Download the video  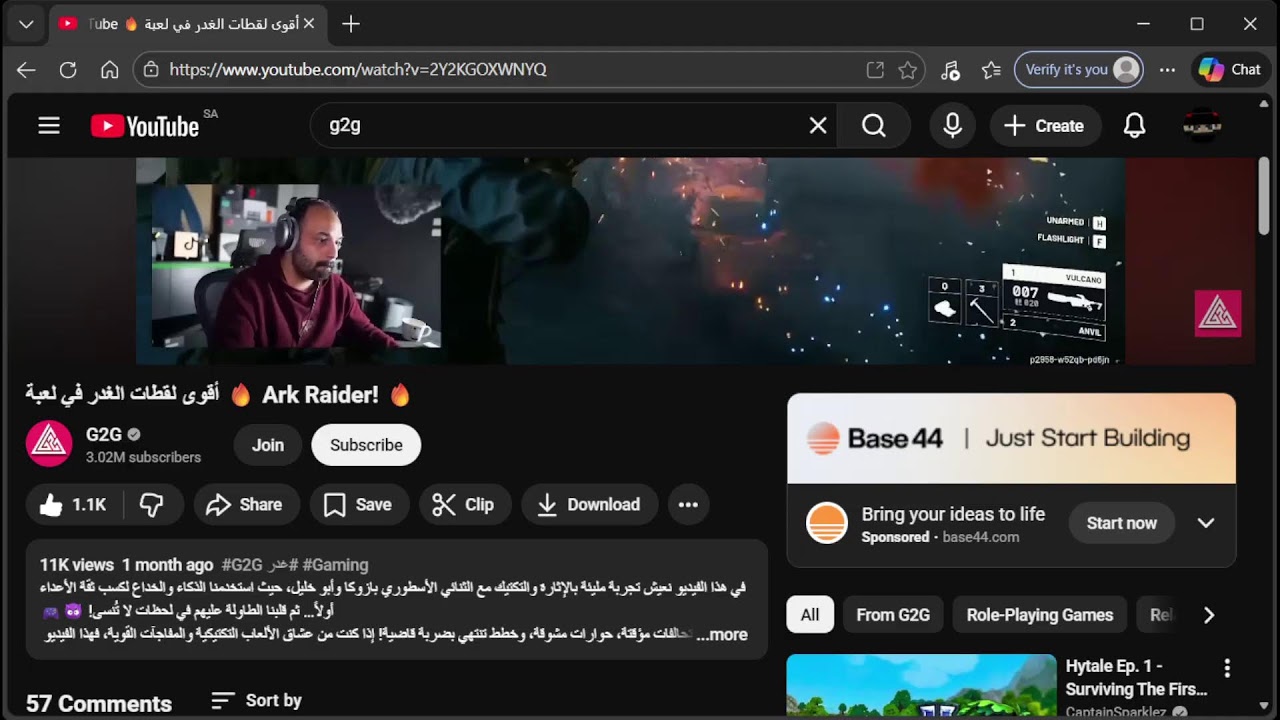[x=589, y=505]
